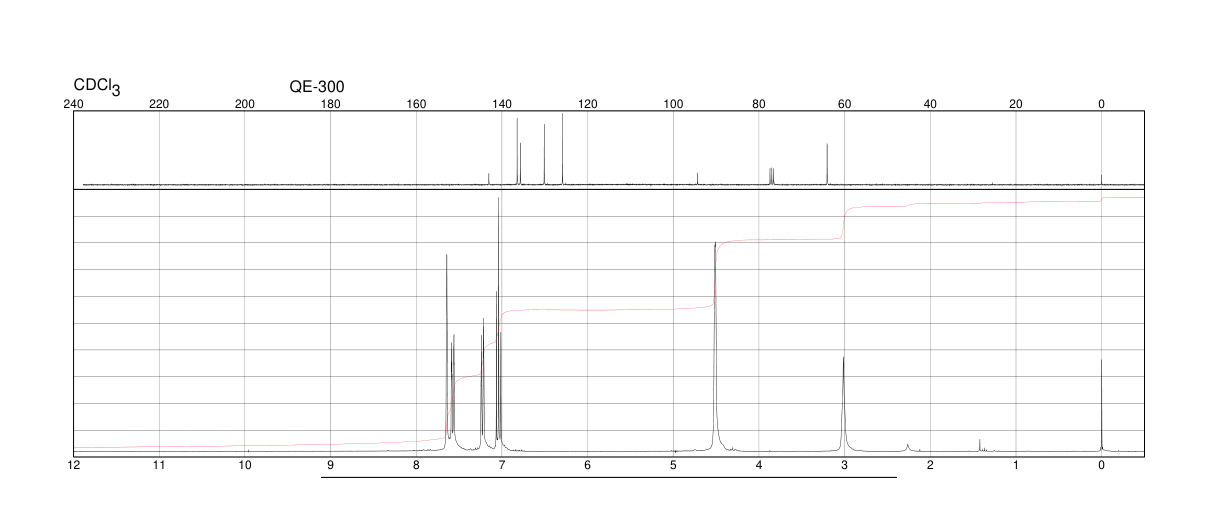Click the 12 ppm proton axis label
This screenshot has width=1224, height=528.
click(74, 465)
